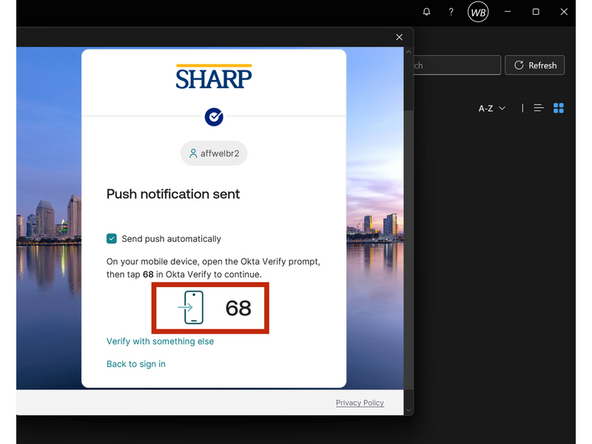
Task: Click the SHARP logo
Action: pyautogui.click(x=214, y=77)
